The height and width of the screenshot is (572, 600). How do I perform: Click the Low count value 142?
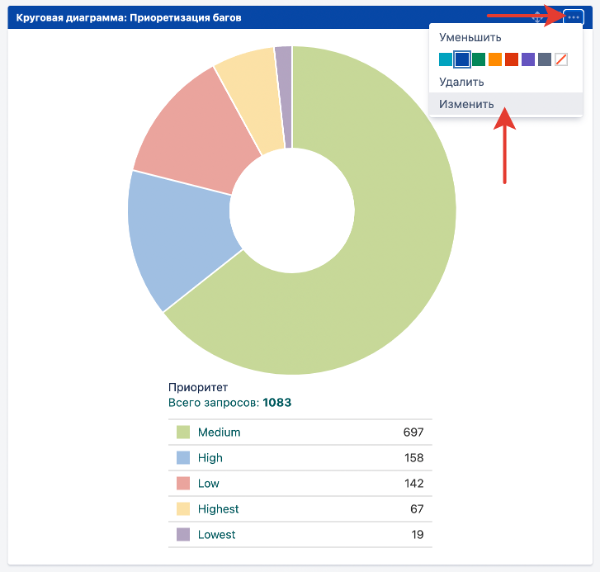point(414,484)
